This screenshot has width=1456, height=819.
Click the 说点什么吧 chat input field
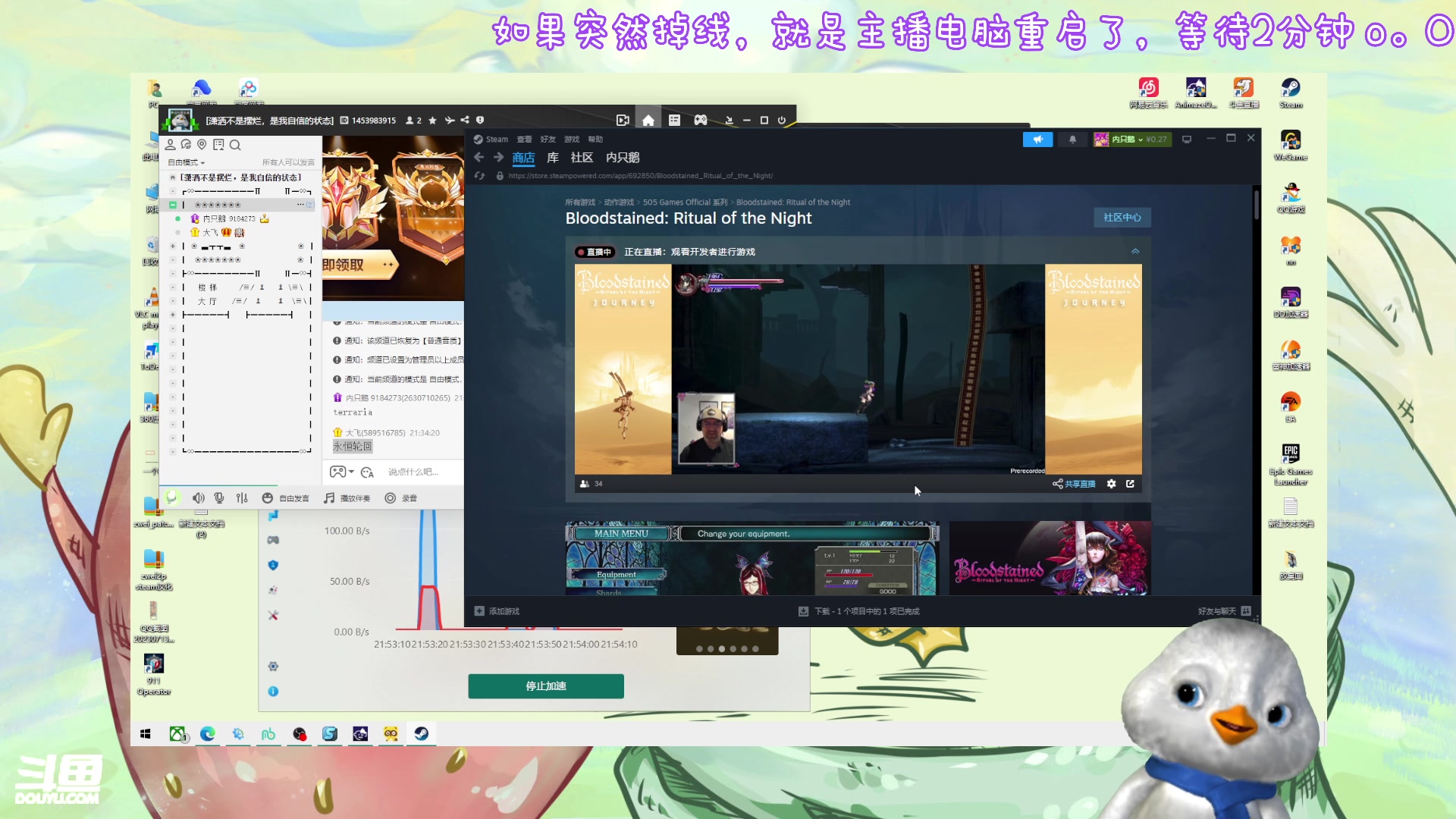pos(422,472)
